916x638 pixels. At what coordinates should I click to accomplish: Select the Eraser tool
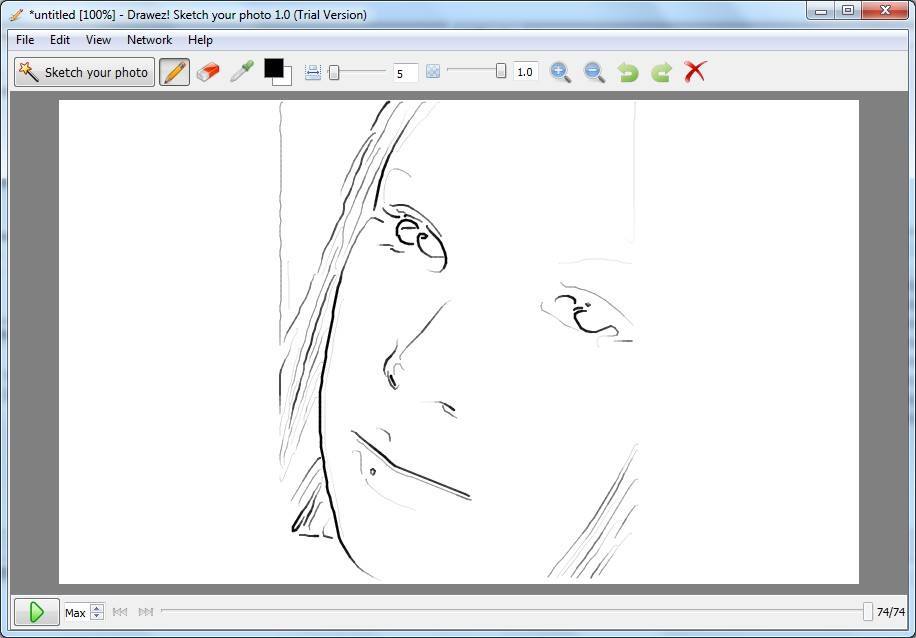point(208,72)
